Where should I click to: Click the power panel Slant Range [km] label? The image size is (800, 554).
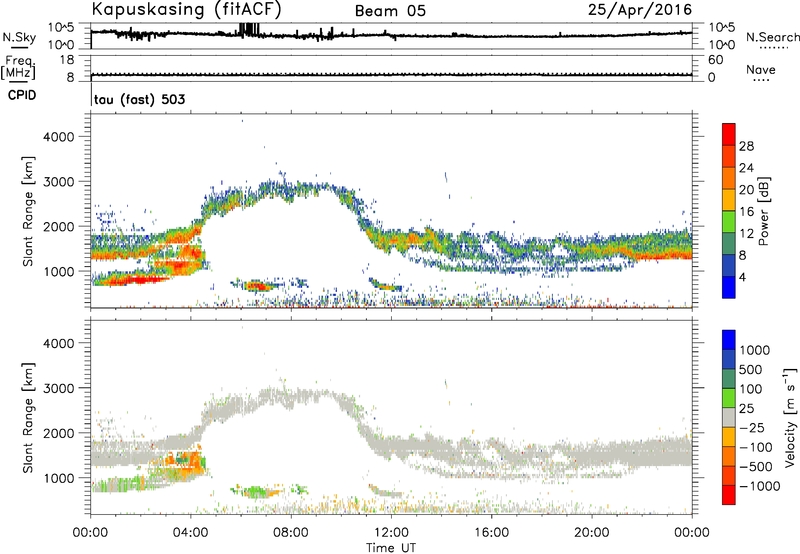point(28,211)
